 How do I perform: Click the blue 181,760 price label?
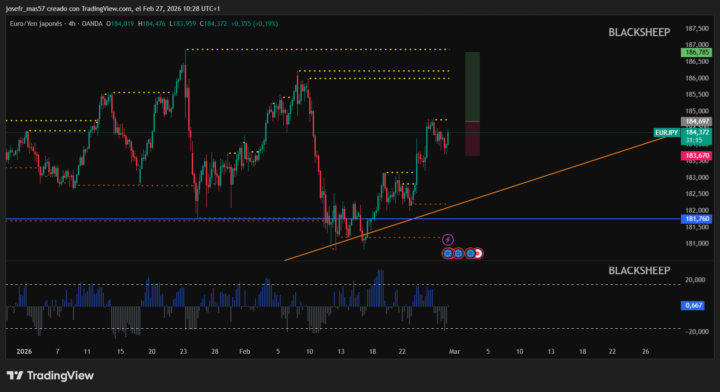pos(696,219)
